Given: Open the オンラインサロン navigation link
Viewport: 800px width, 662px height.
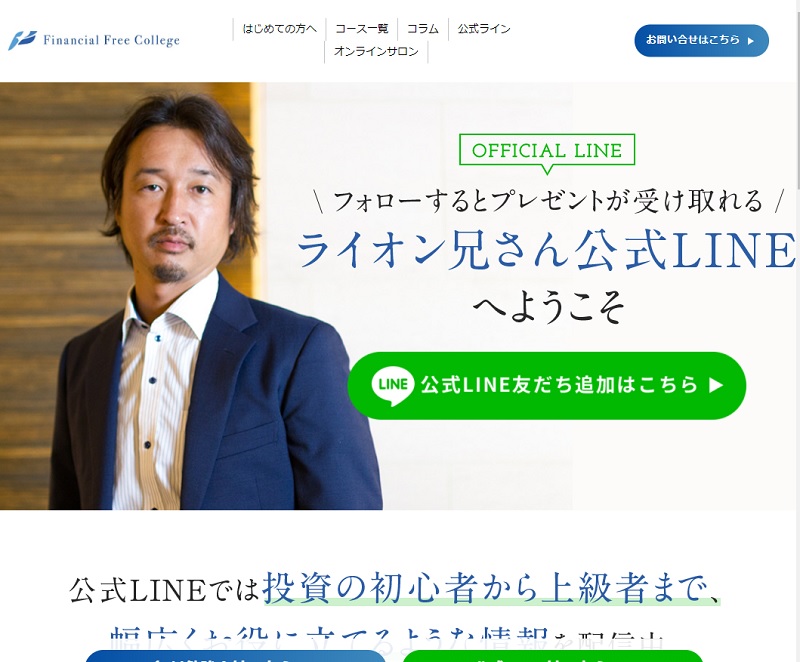Looking at the screenshot, I should pyautogui.click(x=376, y=52).
